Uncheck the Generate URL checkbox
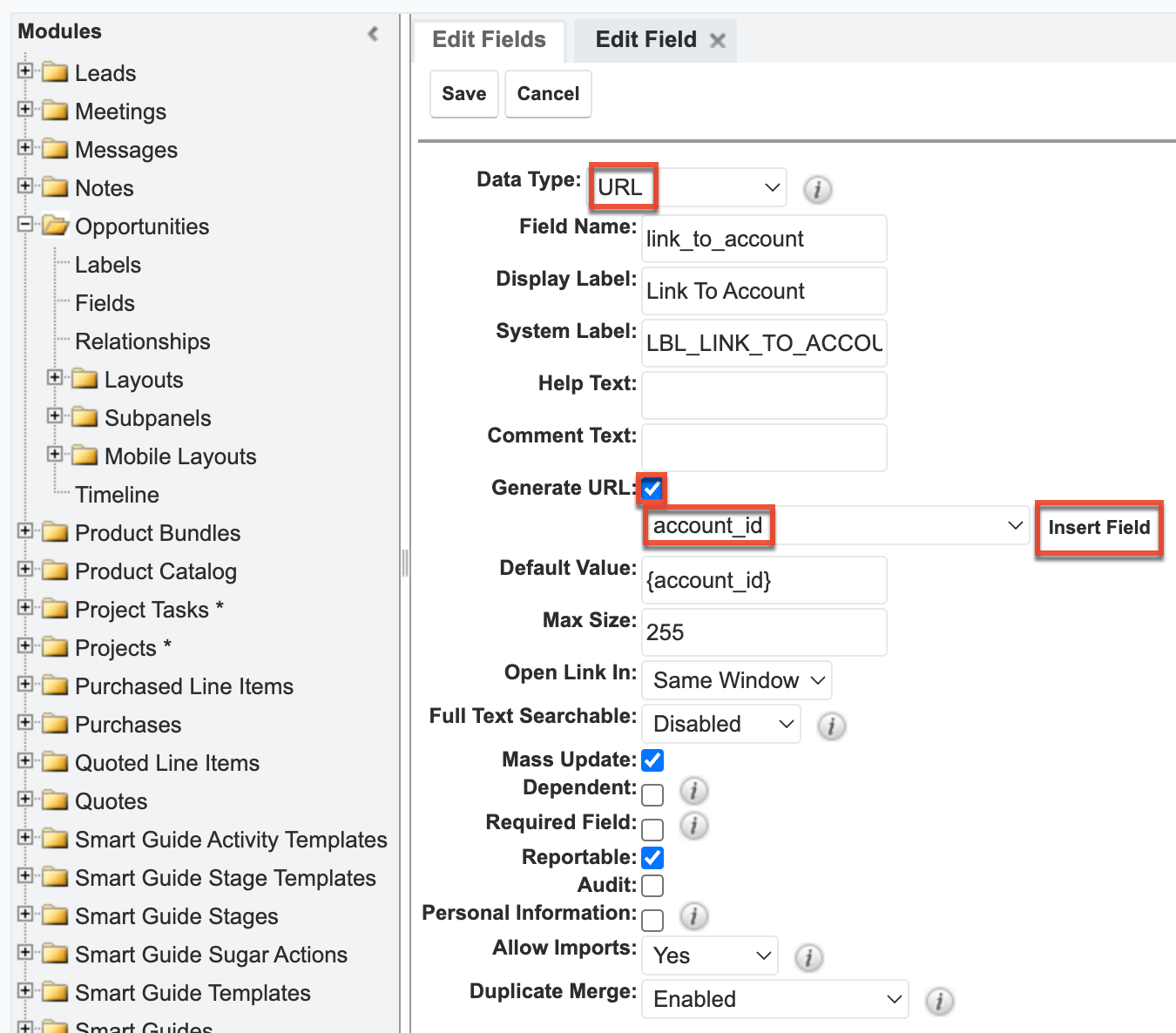 [652, 489]
